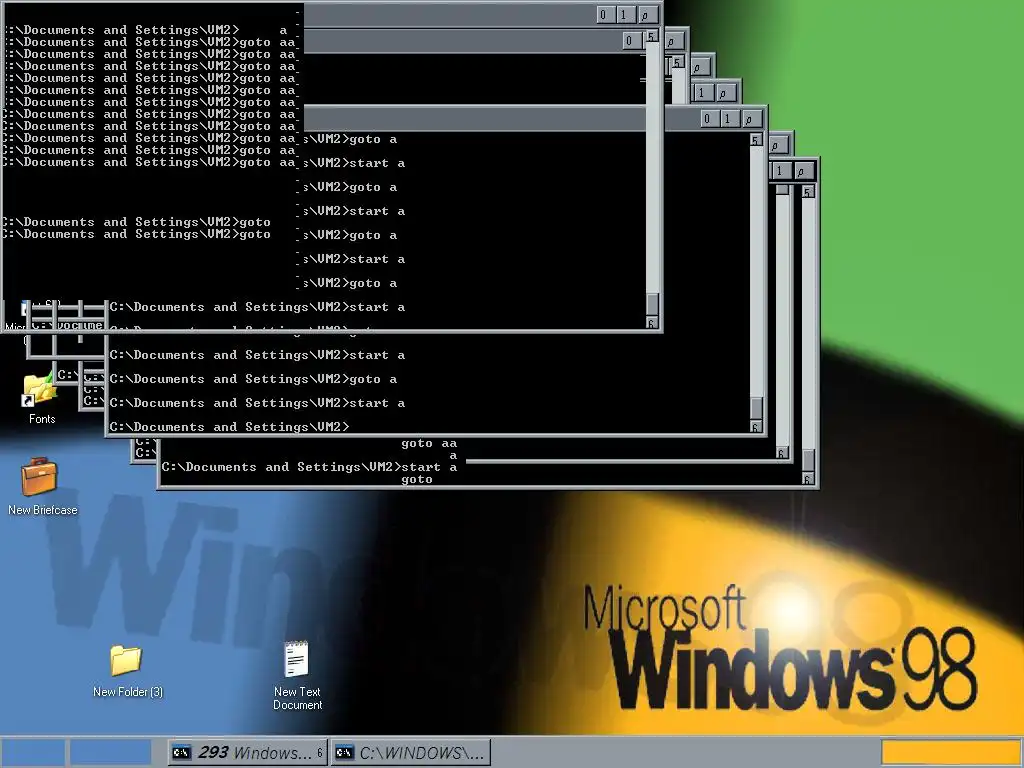The image size is (1024, 768).
Task: Select the New Briefcase desktop icon
Action: click(42, 486)
